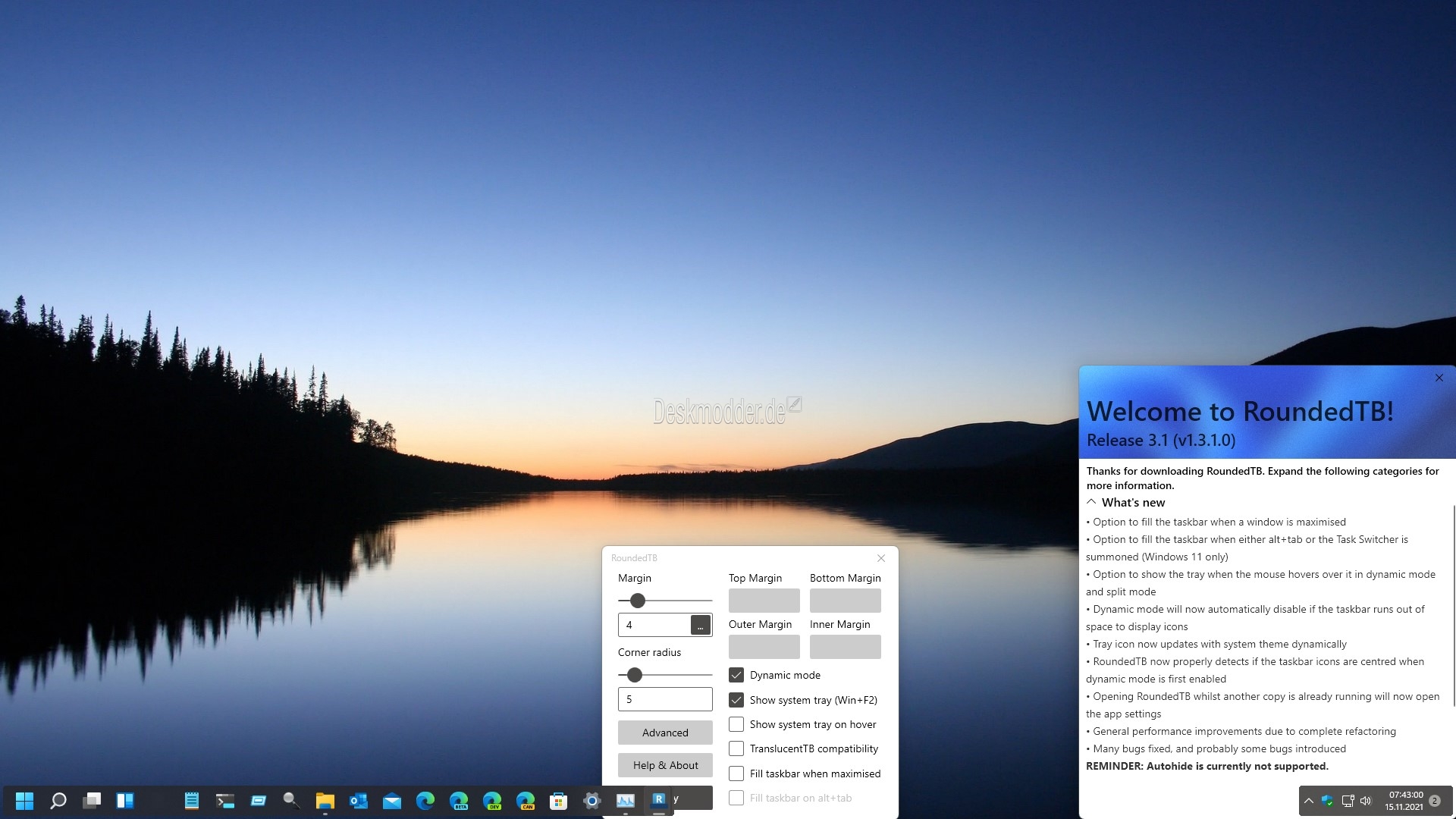The width and height of the screenshot is (1456, 819).
Task: Click 'Thanks for downloading RoundedTB' paragraph
Action: [x=1263, y=479]
